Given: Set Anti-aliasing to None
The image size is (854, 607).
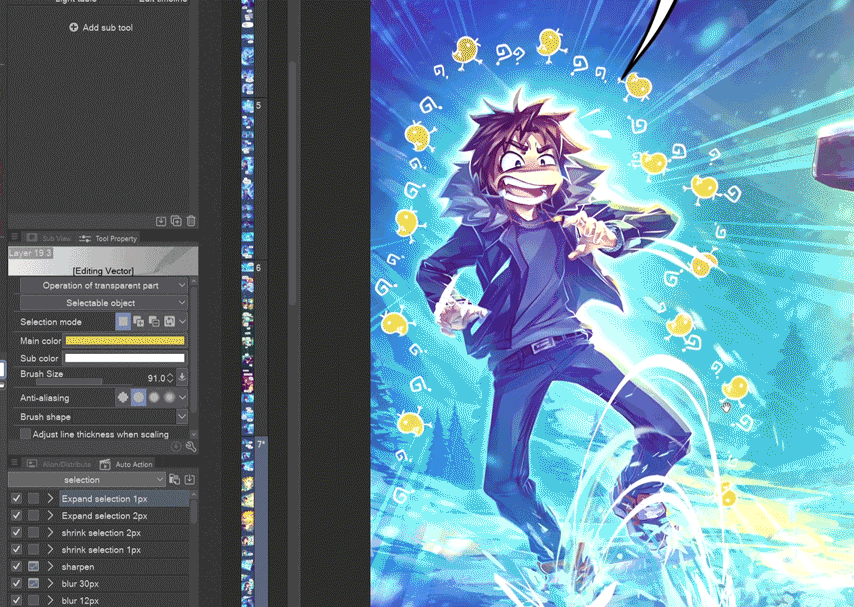Looking at the screenshot, I should click(123, 398).
